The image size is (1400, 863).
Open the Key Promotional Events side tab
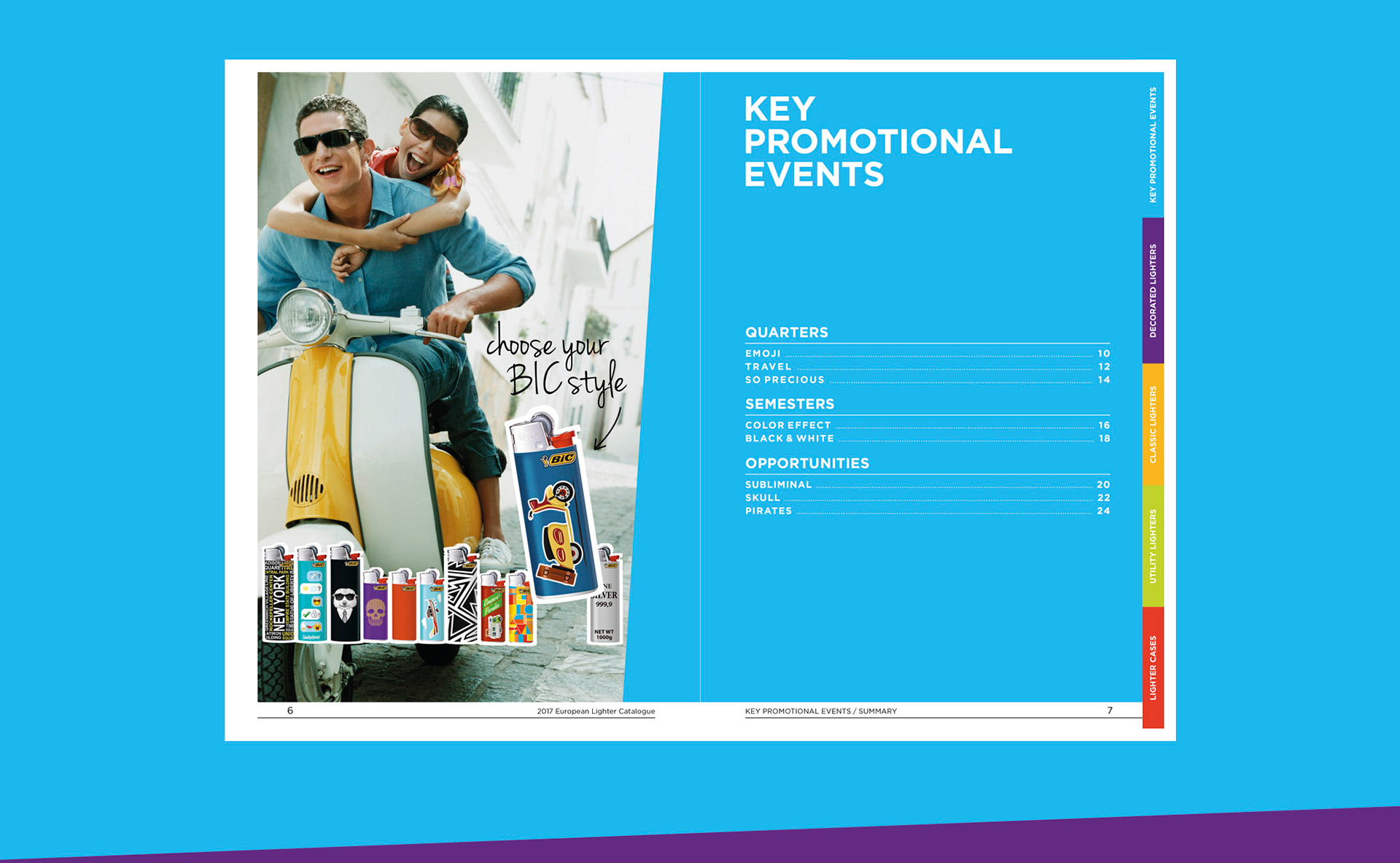(x=1153, y=144)
